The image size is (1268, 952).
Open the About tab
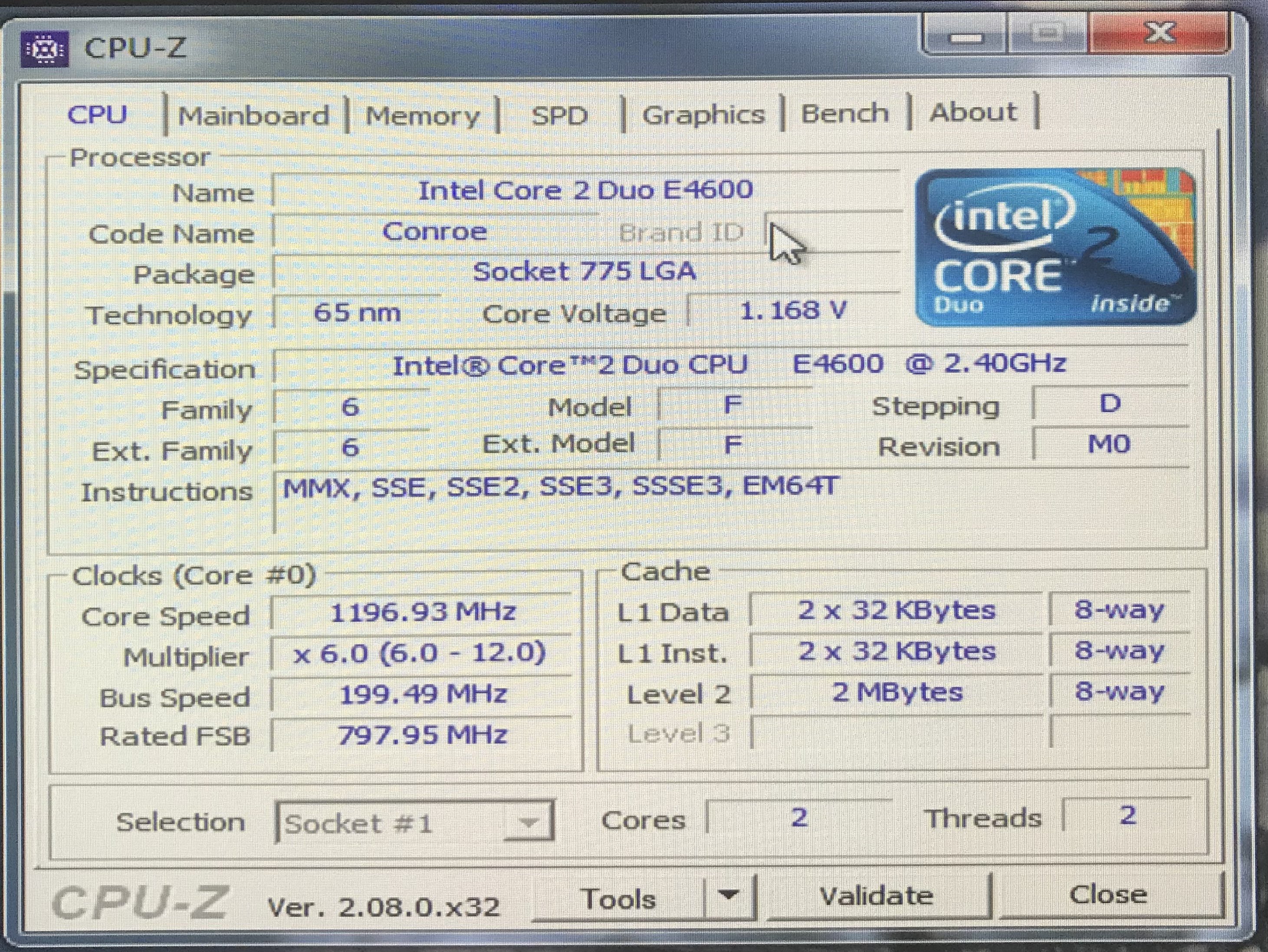[x=973, y=112]
